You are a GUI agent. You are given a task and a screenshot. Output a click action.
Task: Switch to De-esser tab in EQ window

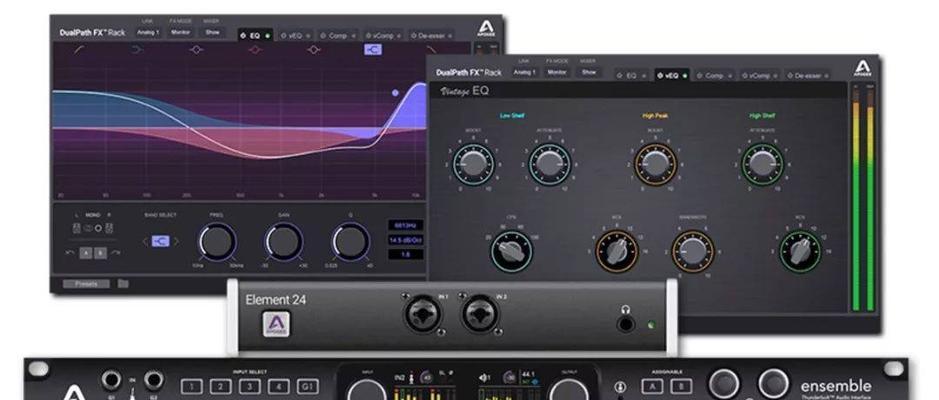431,36
